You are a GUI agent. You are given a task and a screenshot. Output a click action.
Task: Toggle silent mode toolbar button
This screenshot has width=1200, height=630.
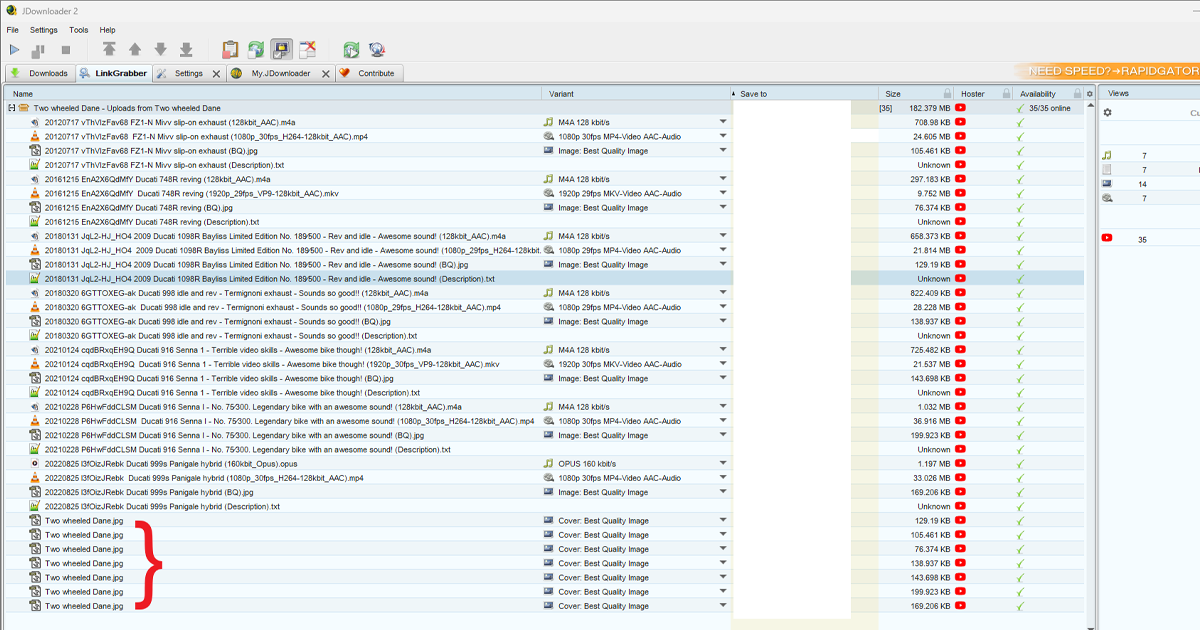(x=308, y=49)
